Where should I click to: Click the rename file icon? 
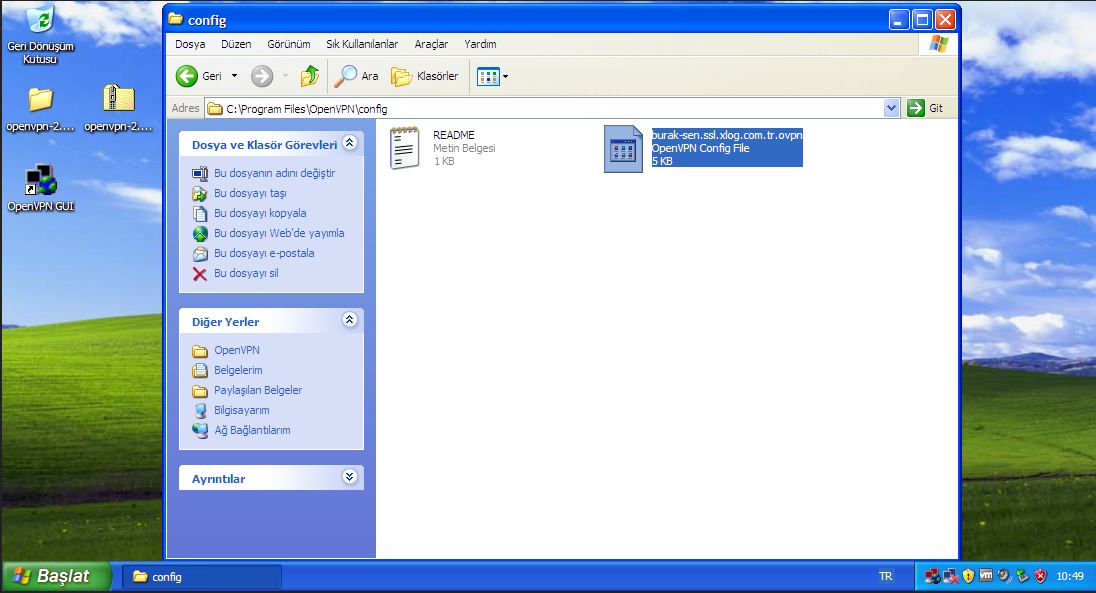click(200, 173)
